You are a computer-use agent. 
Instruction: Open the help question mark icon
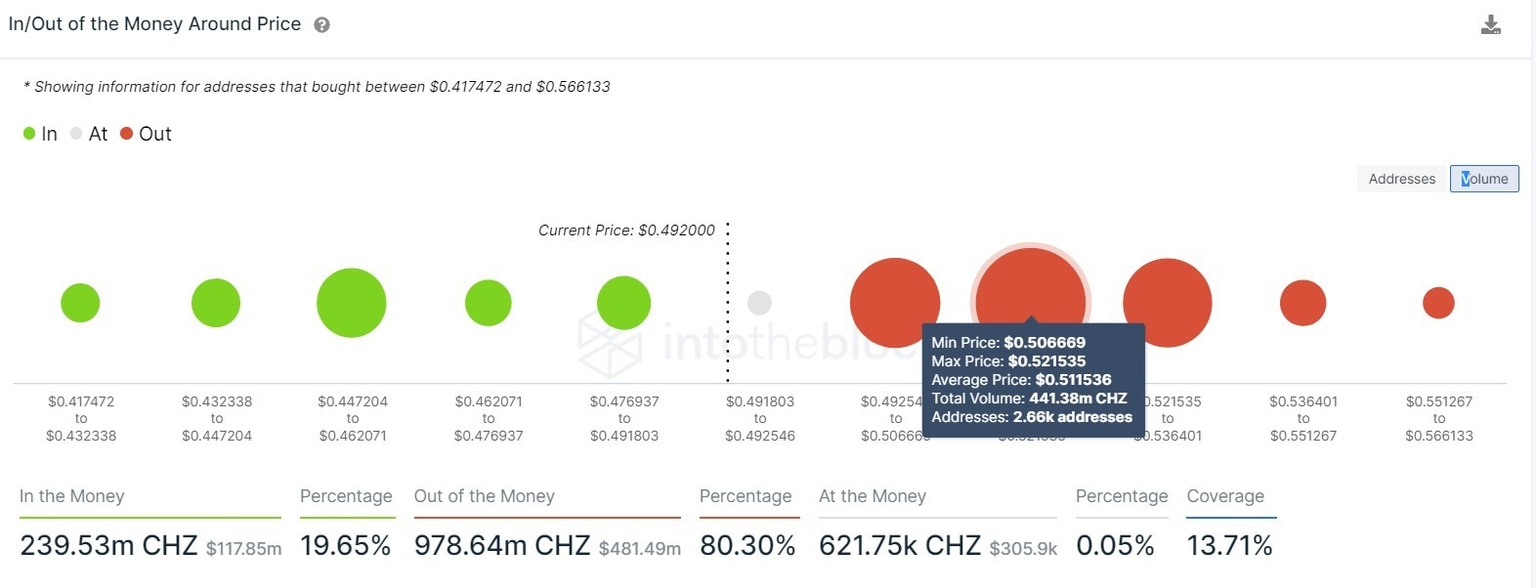pyautogui.click(x=321, y=24)
